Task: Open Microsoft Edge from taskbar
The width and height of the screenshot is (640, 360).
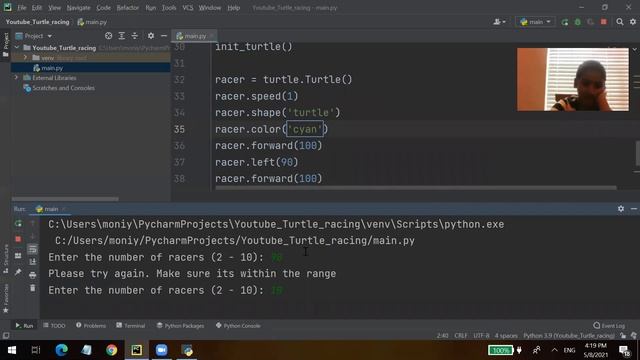Action: pos(62,350)
